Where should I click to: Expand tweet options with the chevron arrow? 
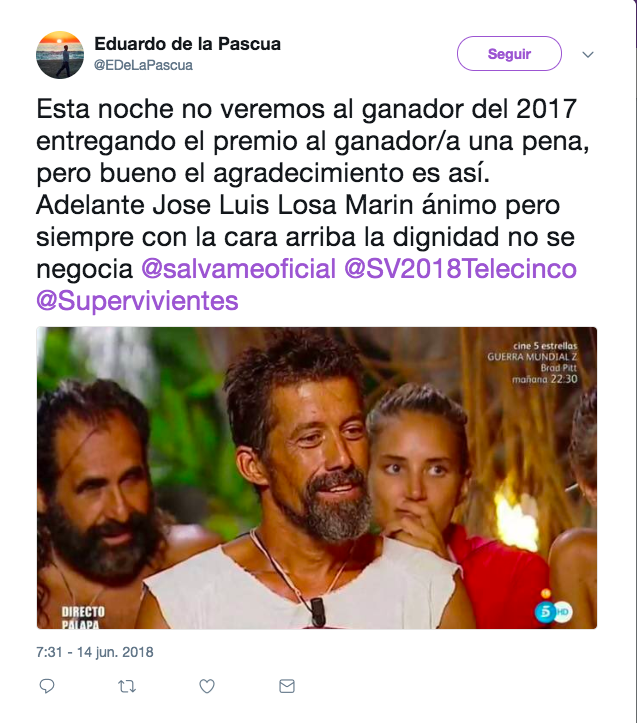pos(588,54)
